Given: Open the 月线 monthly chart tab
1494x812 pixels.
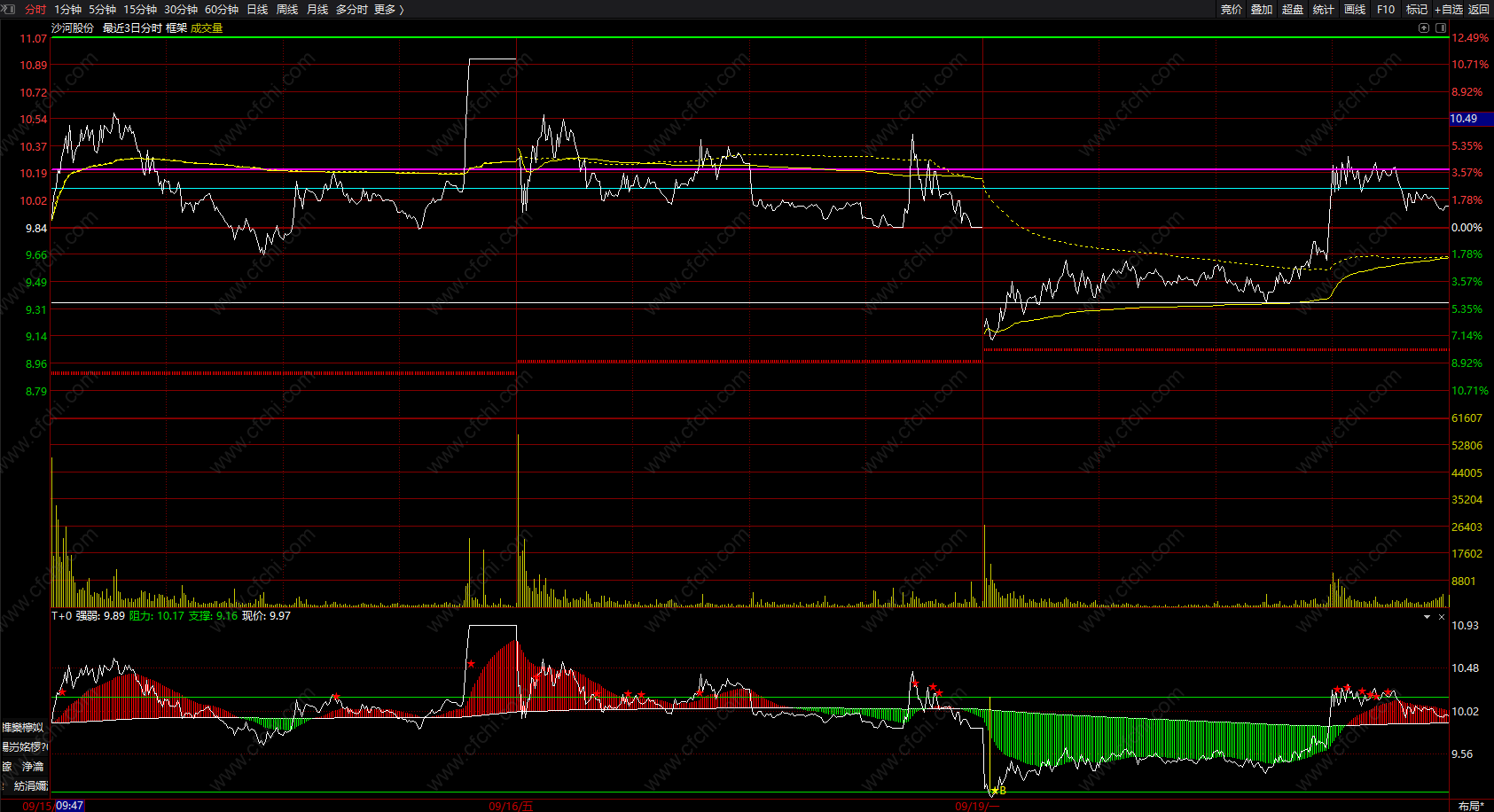Looking at the screenshot, I should (x=317, y=9).
